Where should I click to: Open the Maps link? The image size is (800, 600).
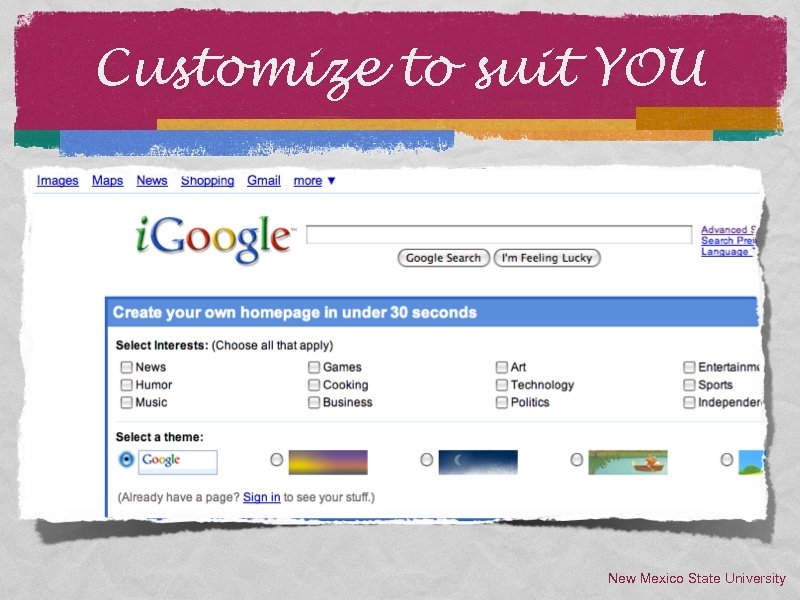pos(108,181)
